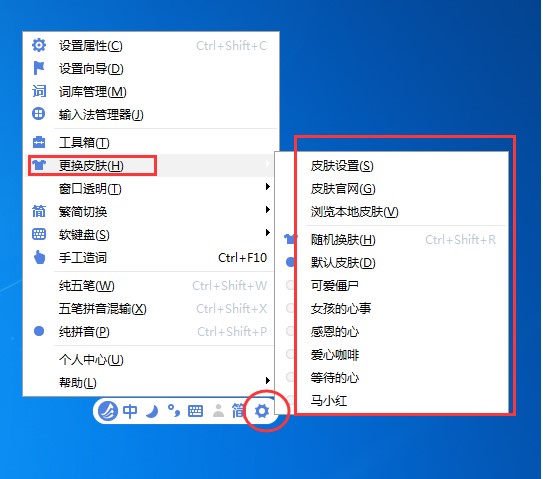The height and width of the screenshot is (479, 543).
Task: Click the person account icon on IME bar
Action: pyautogui.click(x=218, y=411)
